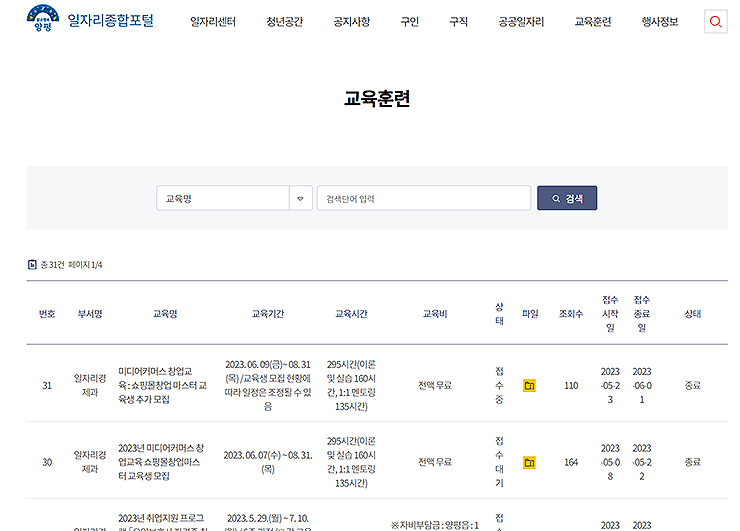Click the 파일 column header
Image resolution: width=740 pixels, height=531 pixels.
pos(530,314)
